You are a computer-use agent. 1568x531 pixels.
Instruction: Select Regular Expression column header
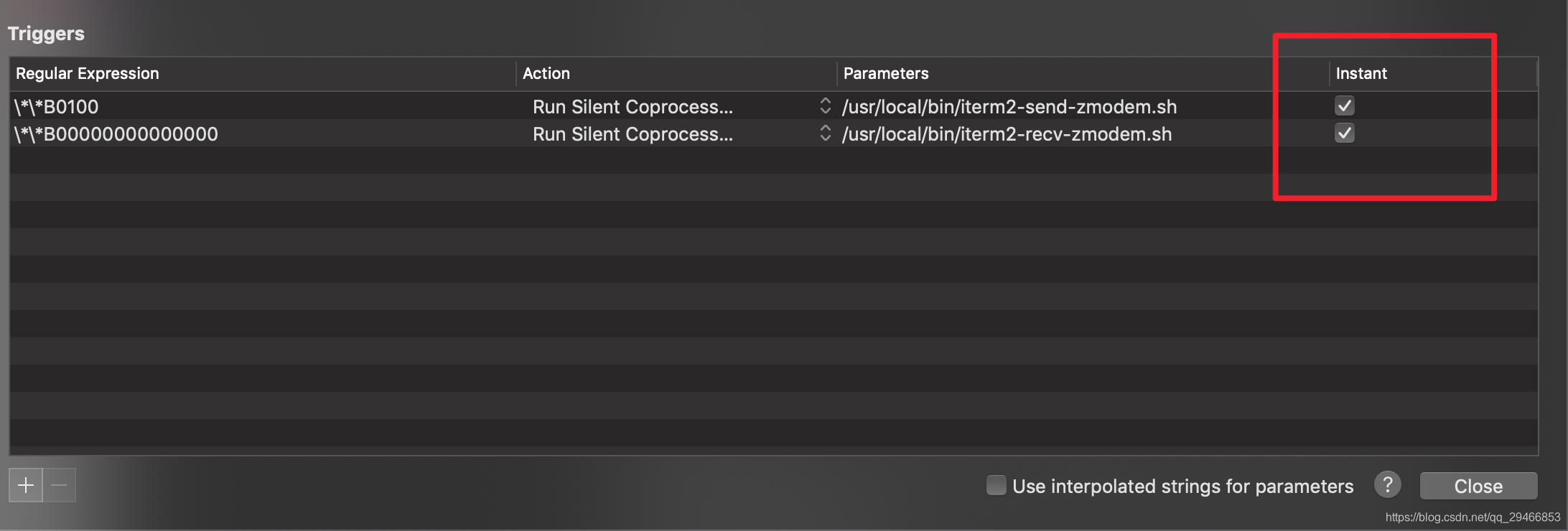click(x=263, y=73)
